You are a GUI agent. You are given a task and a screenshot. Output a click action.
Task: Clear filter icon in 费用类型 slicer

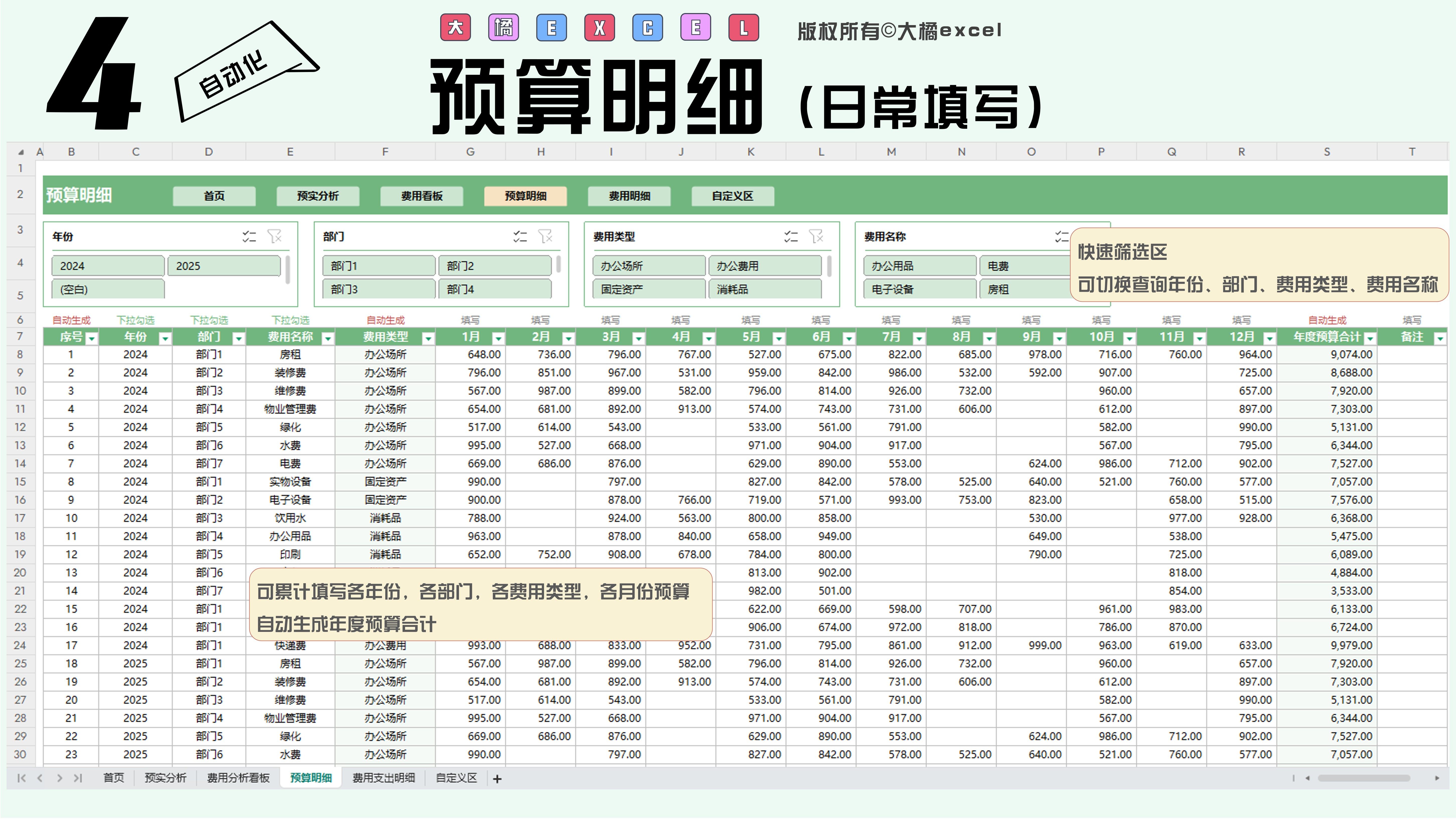(816, 236)
